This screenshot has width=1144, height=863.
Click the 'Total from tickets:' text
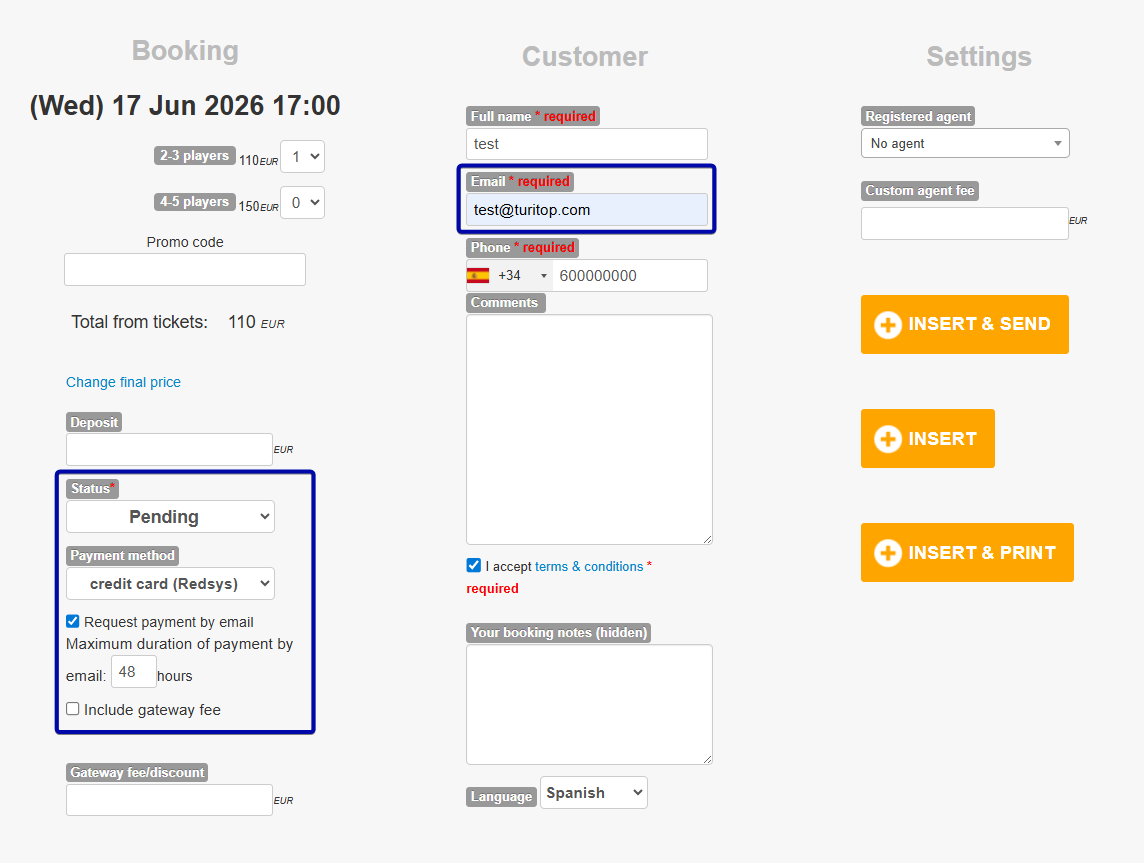point(139,322)
